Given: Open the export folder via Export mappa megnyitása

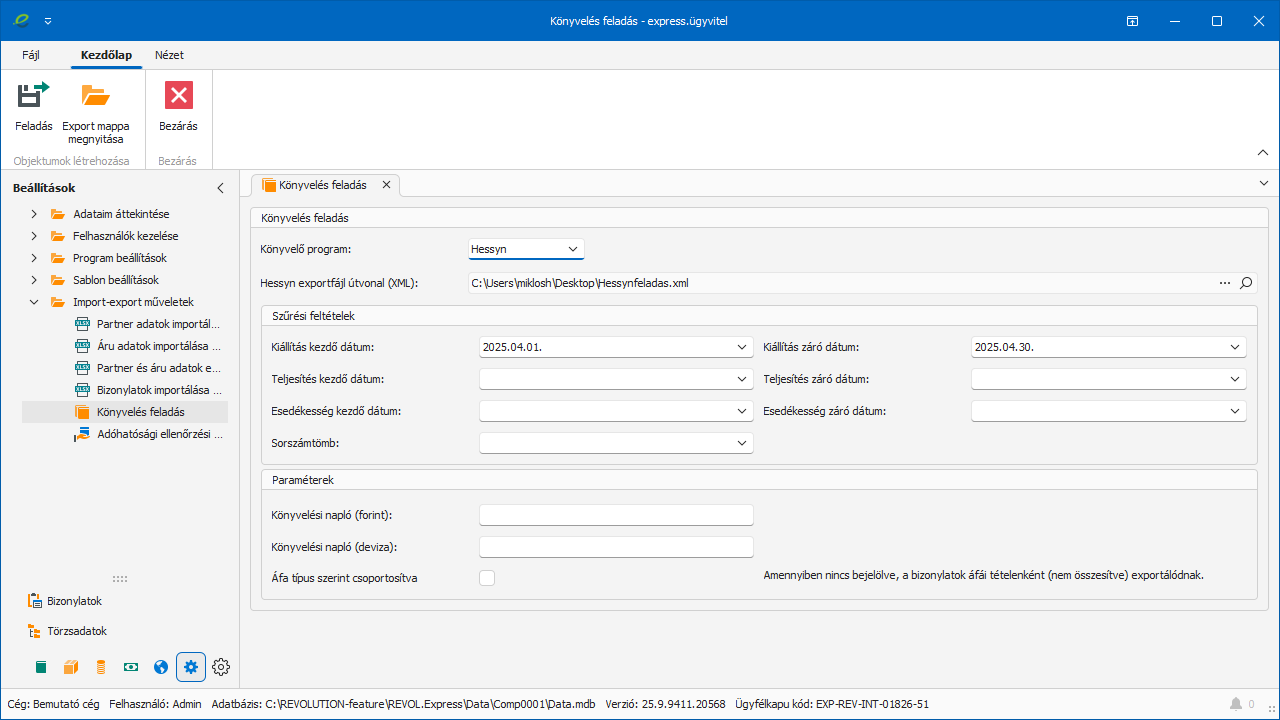Looking at the screenshot, I should (96, 96).
